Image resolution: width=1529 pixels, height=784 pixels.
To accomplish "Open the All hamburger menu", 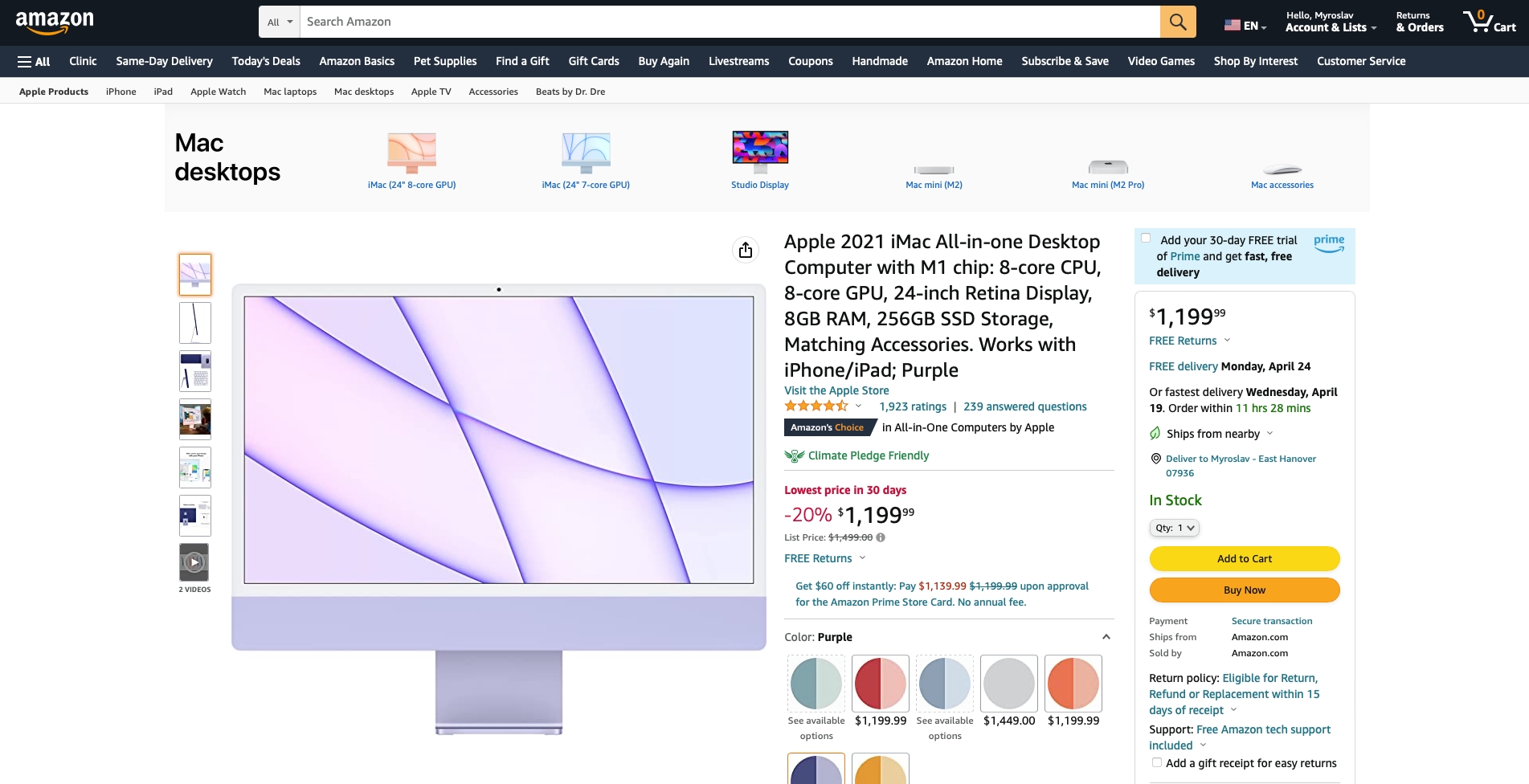I will tap(34, 61).
